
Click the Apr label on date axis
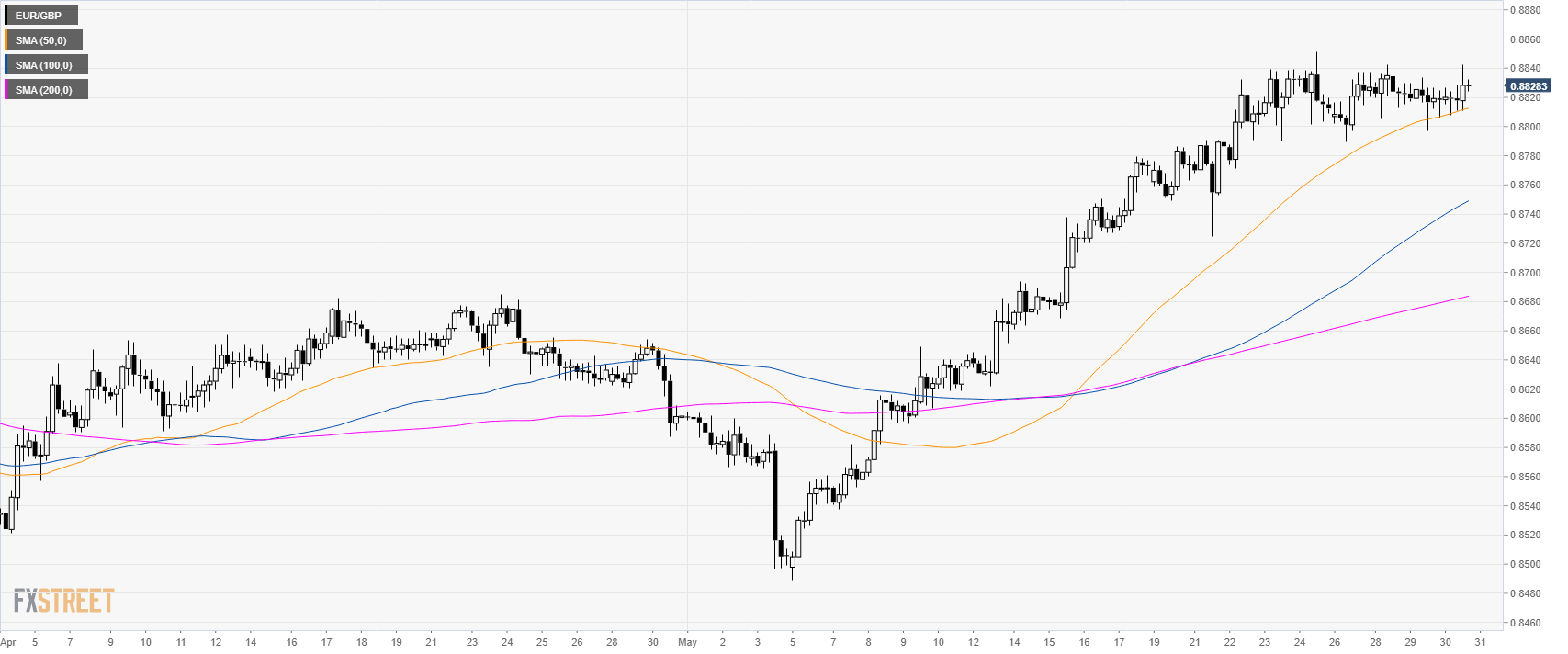pyautogui.click(x=8, y=642)
